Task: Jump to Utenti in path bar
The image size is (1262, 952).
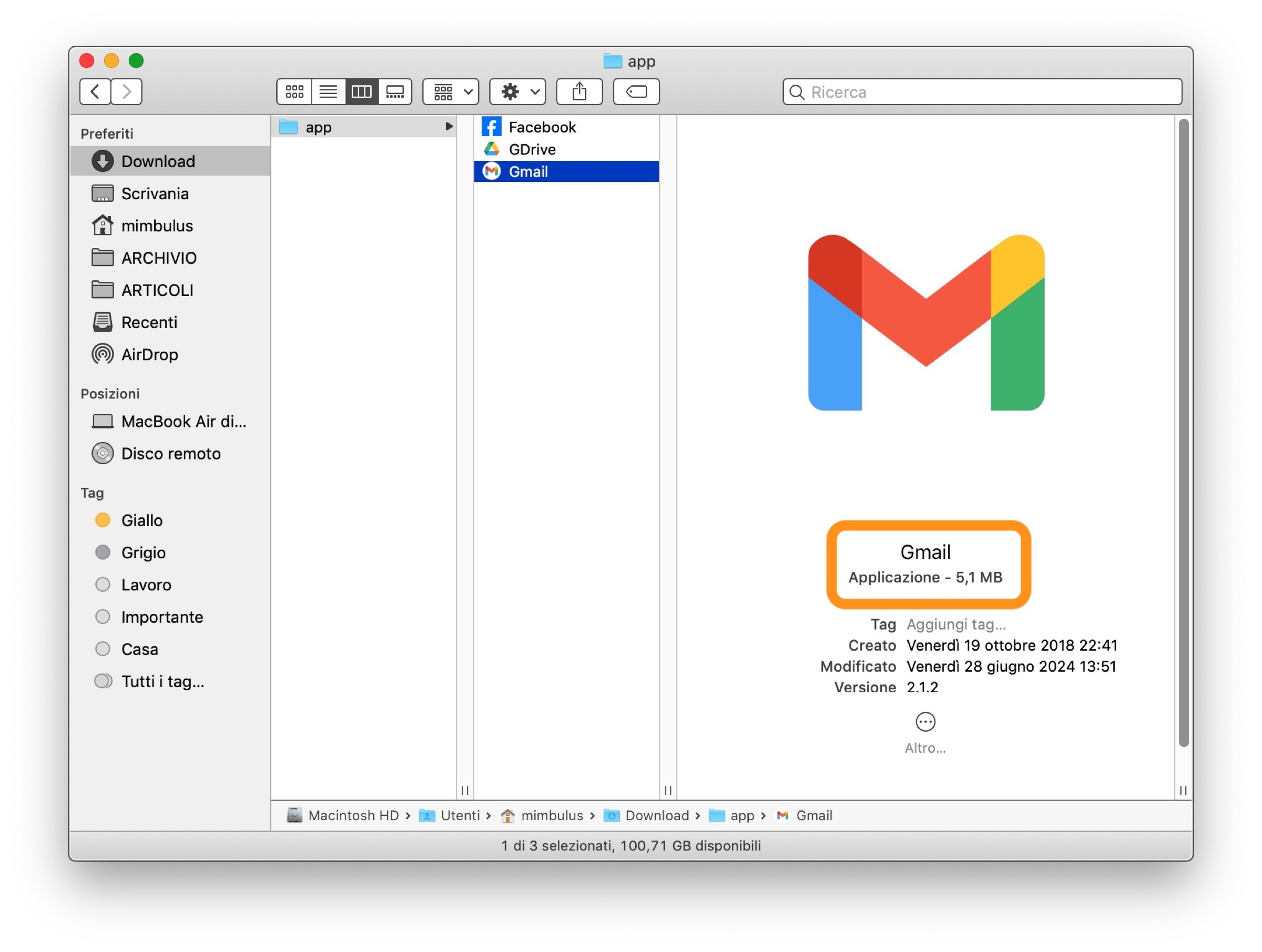Action: coord(459,816)
